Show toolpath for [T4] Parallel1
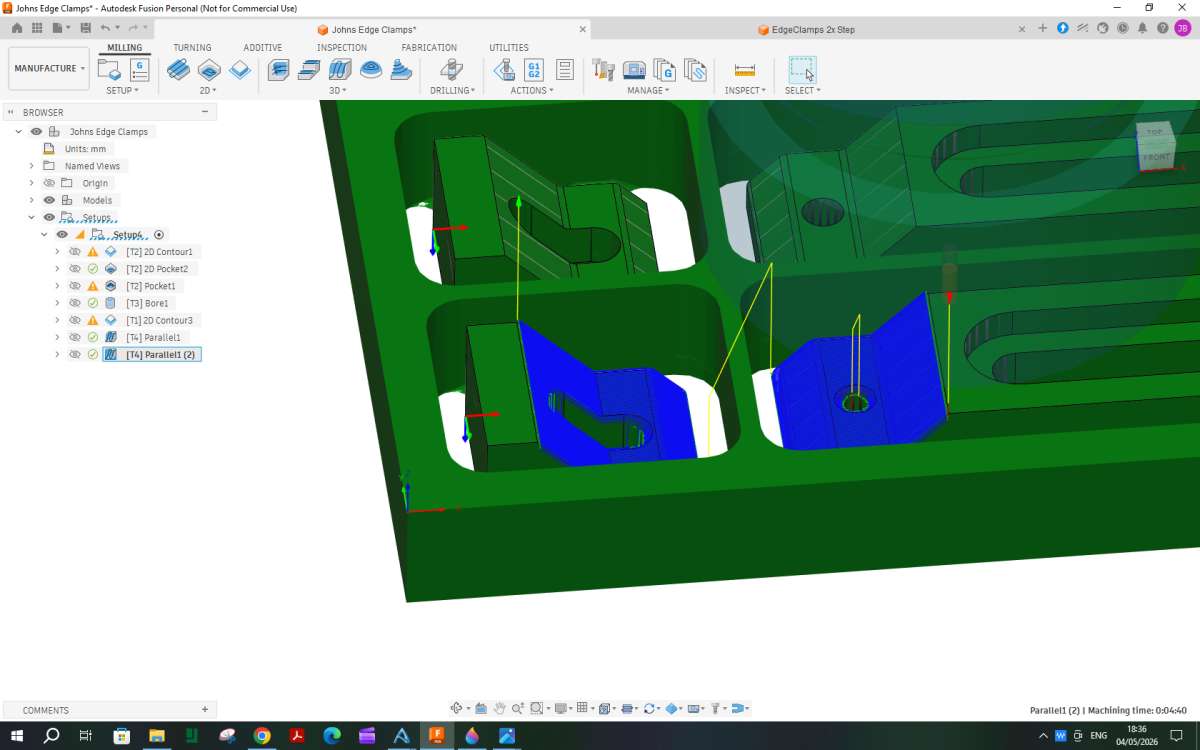Image resolution: width=1200 pixels, height=750 pixels. tap(75, 337)
